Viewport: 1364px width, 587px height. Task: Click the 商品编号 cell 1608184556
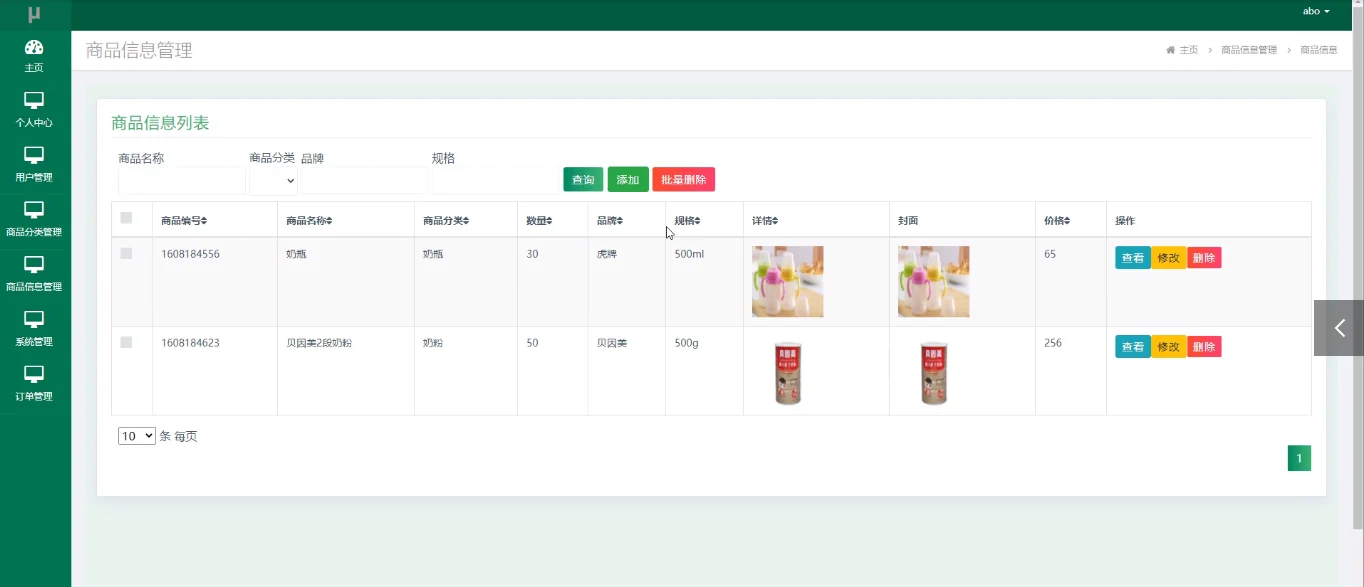click(190, 254)
